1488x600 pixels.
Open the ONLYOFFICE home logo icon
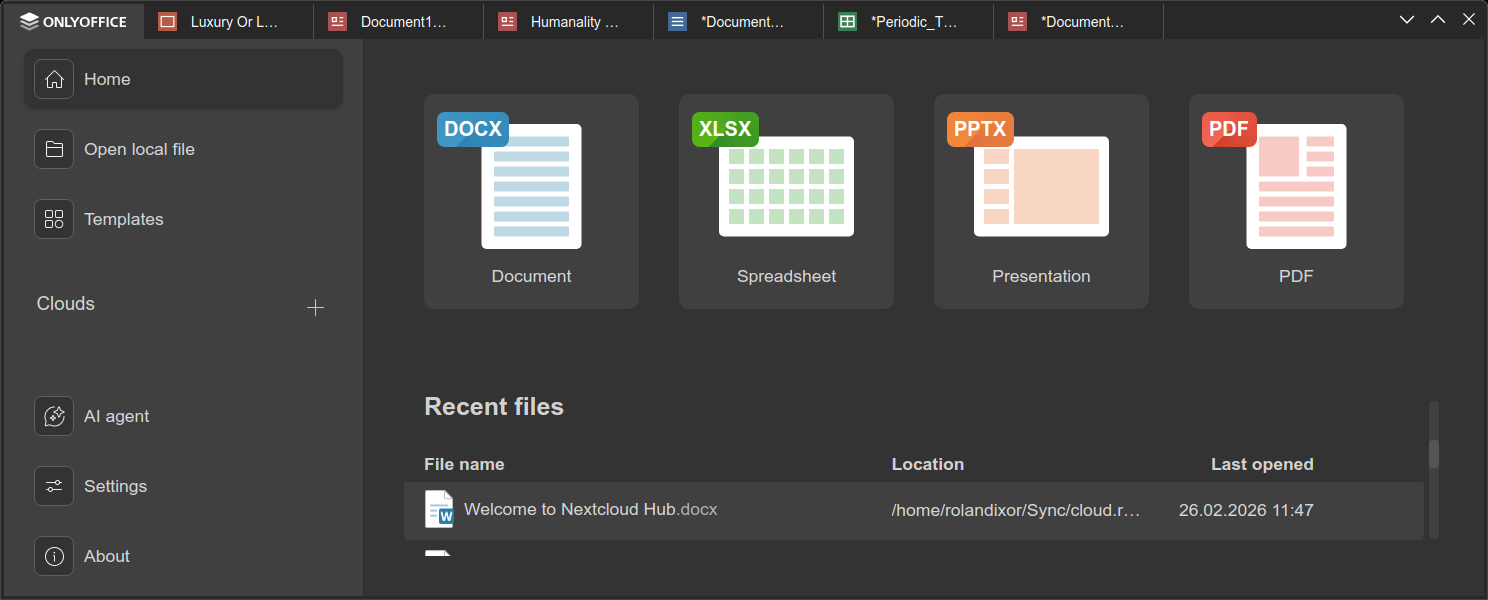(x=30, y=20)
